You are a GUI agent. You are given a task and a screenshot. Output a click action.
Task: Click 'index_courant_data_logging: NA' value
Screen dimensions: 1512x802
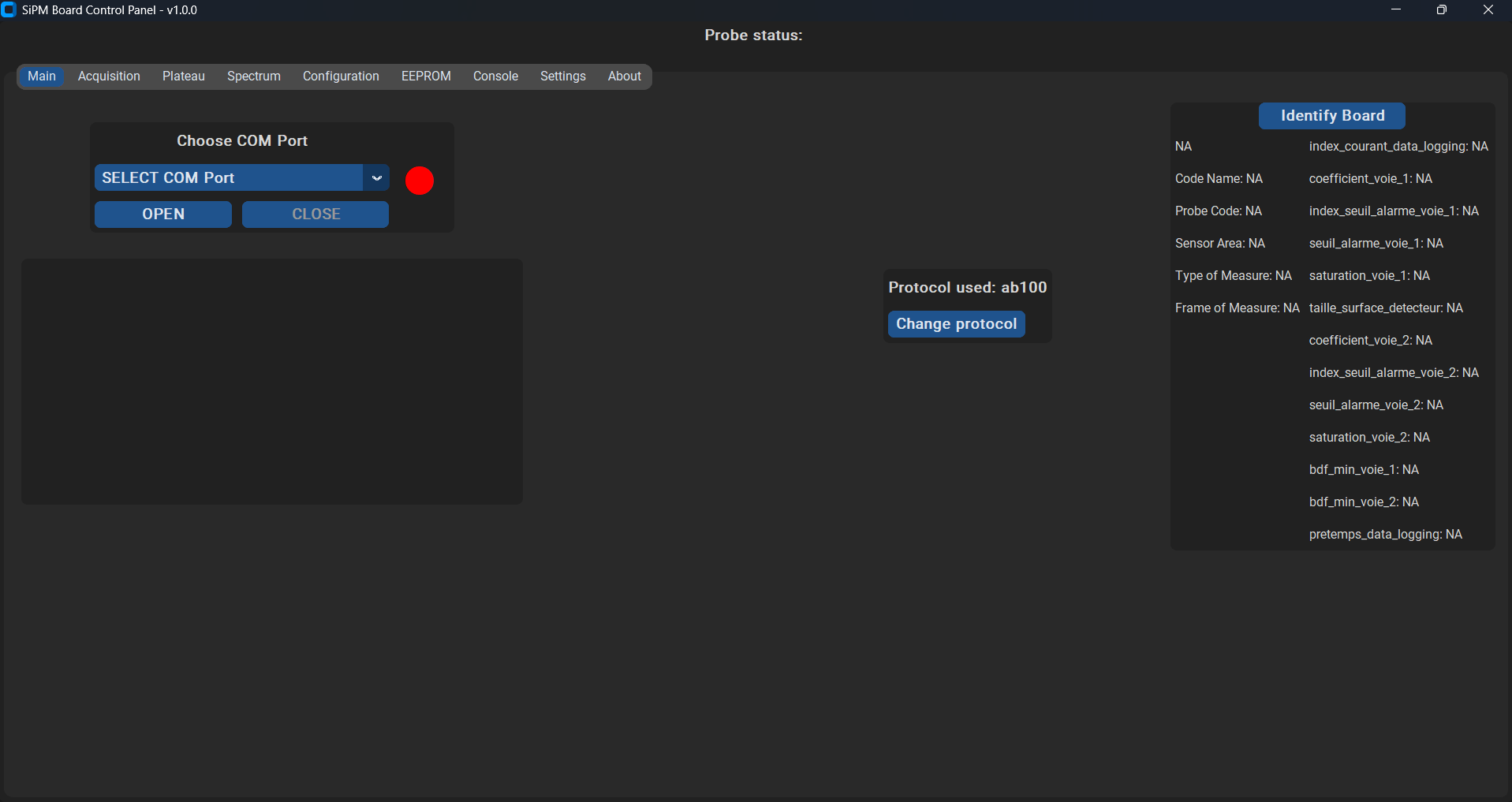pyautogui.click(x=1398, y=147)
